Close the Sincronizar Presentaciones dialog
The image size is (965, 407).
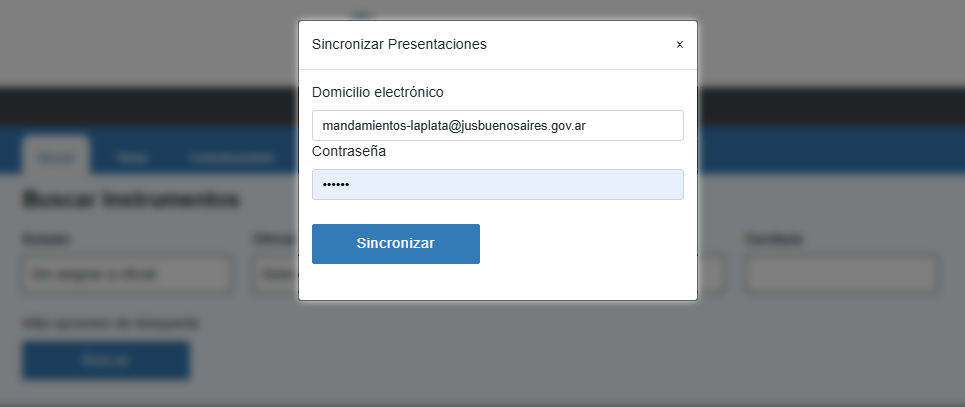point(679,45)
